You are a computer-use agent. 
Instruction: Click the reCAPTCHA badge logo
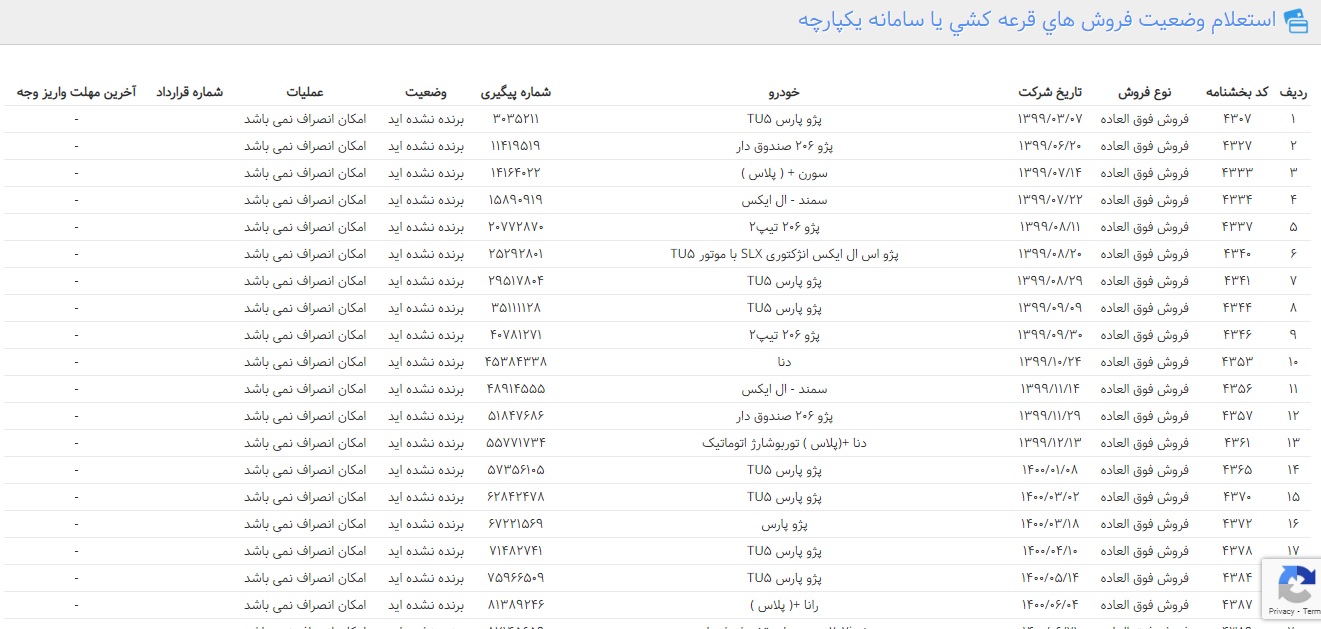[x=1296, y=584]
